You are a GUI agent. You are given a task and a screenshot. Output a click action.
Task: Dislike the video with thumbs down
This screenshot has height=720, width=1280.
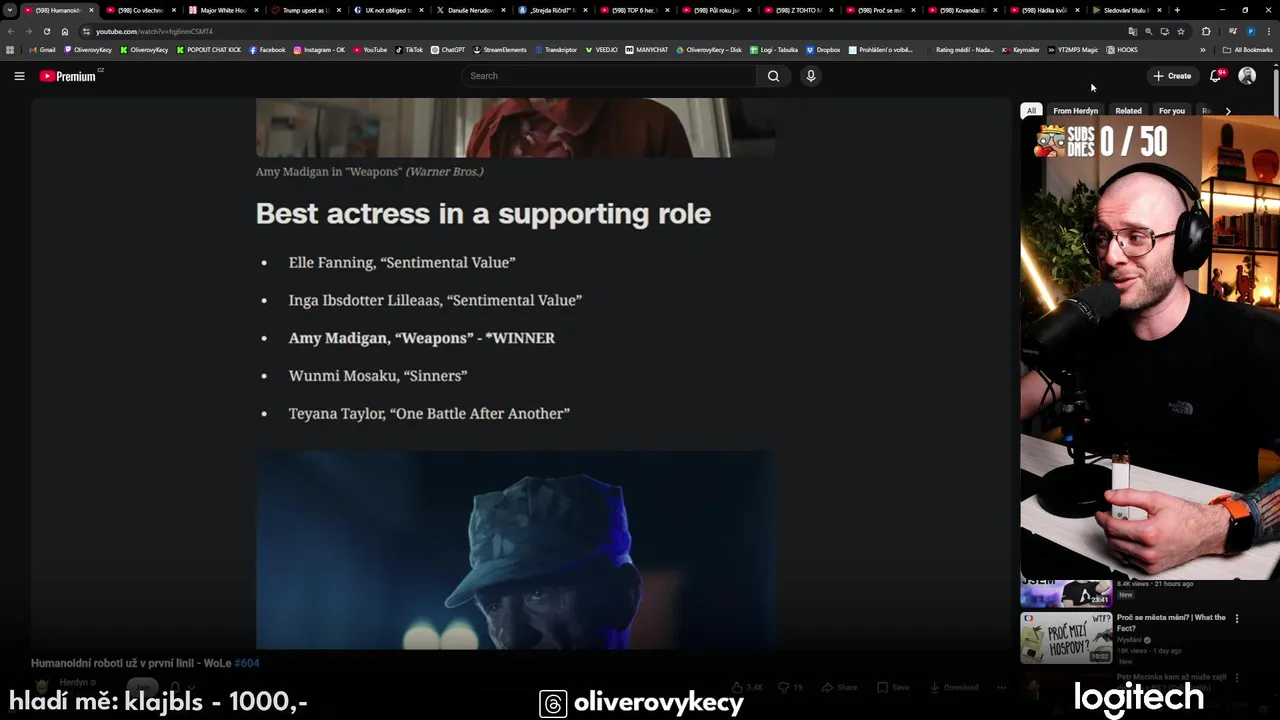pyautogui.click(x=791, y=687)
